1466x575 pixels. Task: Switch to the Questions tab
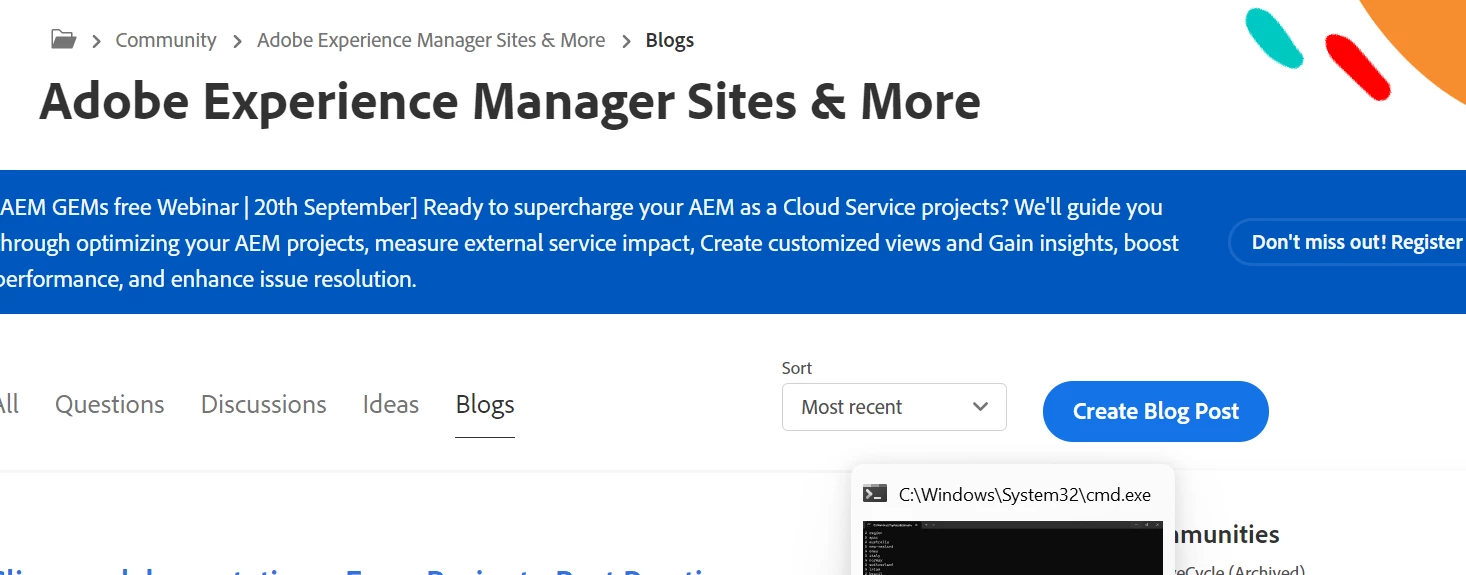[110, 404]
